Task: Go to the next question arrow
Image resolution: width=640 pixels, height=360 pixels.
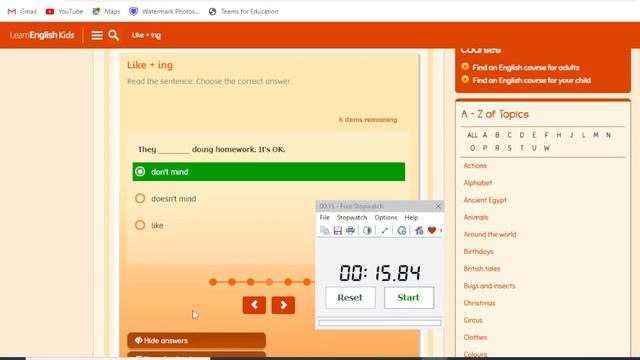Action: point(283,305)
